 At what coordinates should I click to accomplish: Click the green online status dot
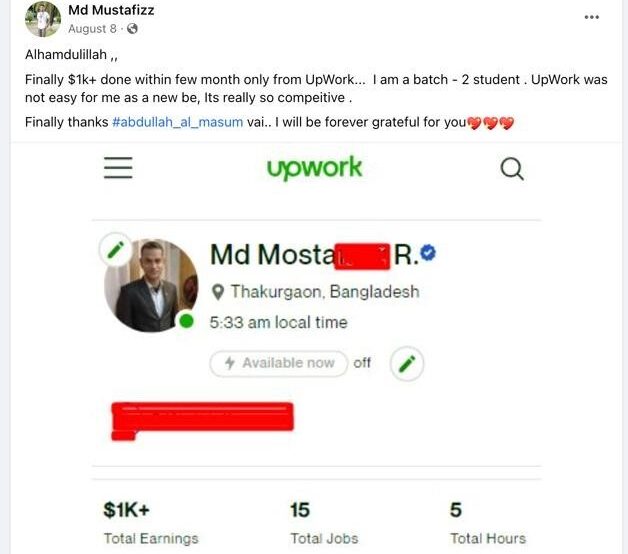[186, 321]
